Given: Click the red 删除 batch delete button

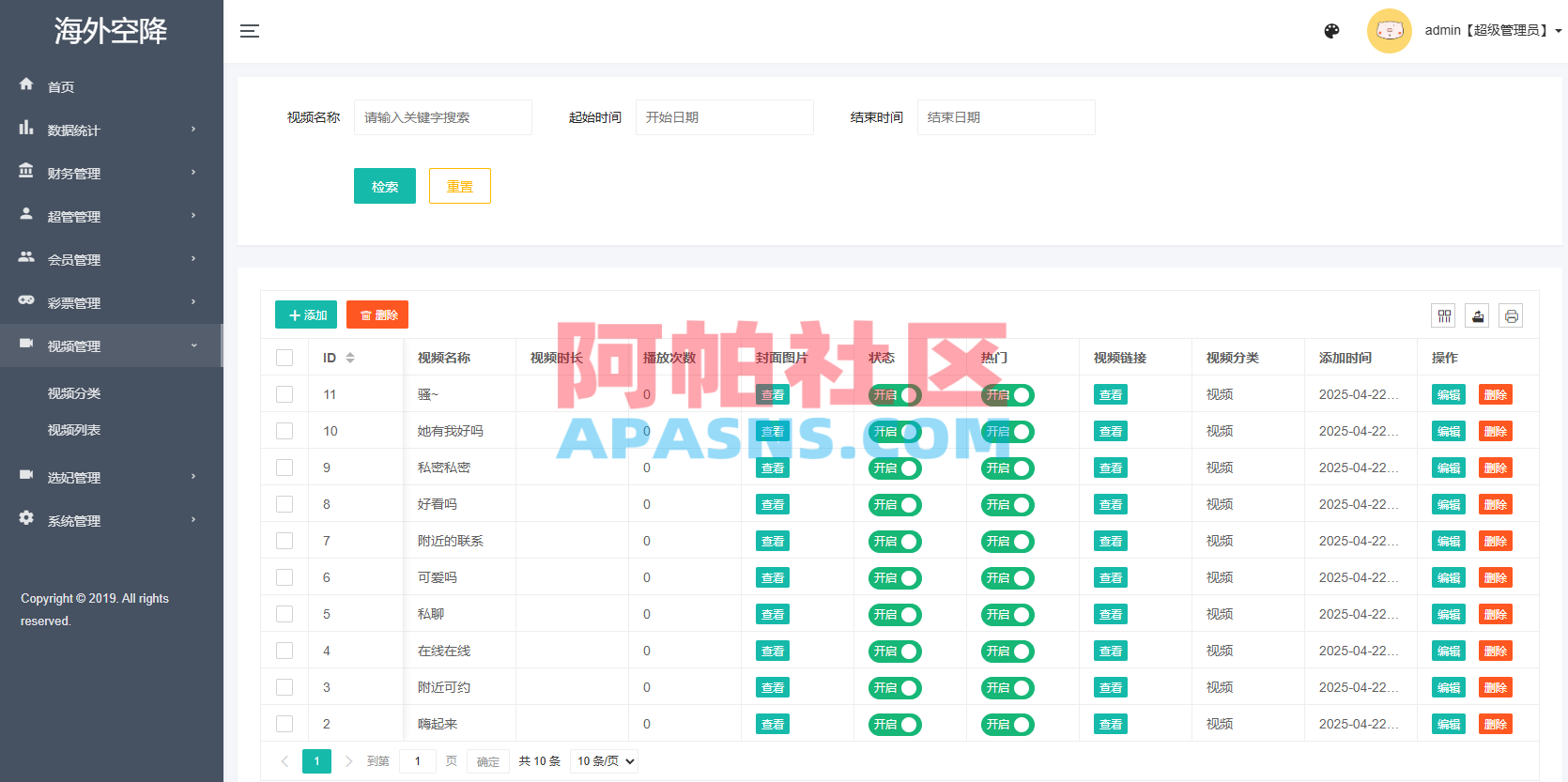Looking at the screenshot, I should [x=377, y=314].
